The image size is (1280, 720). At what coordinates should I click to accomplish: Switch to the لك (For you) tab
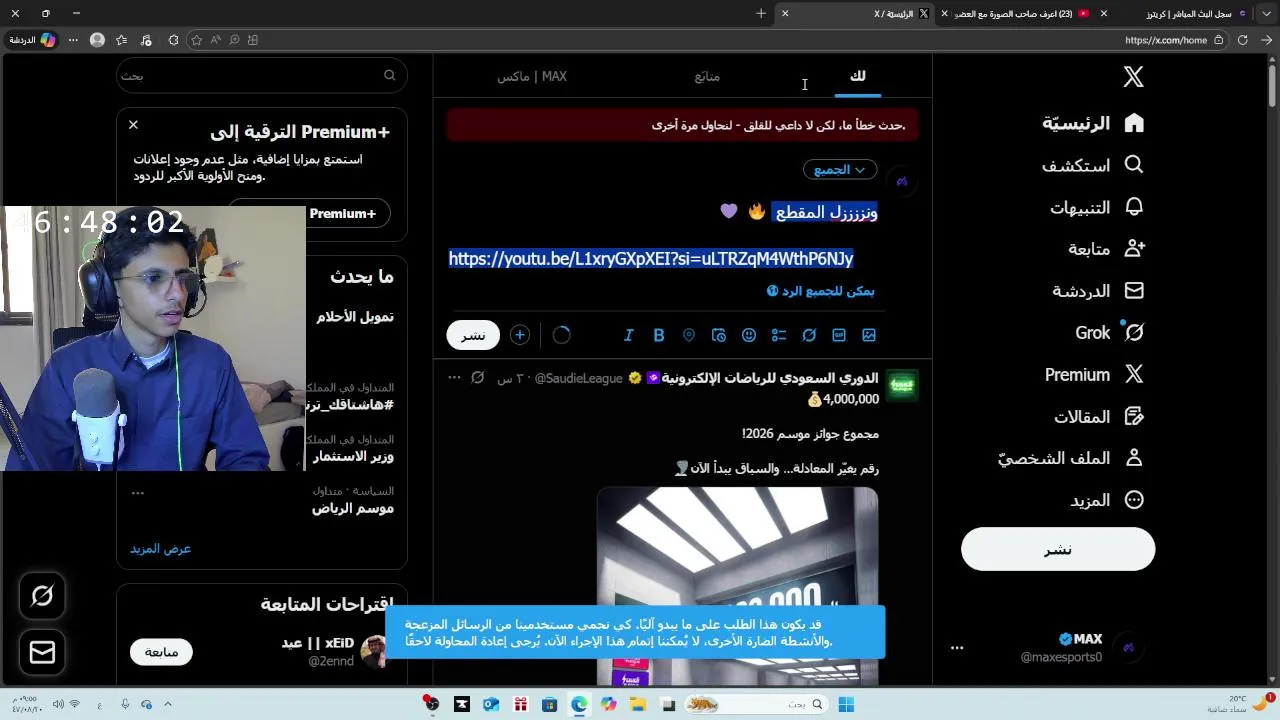858,76
